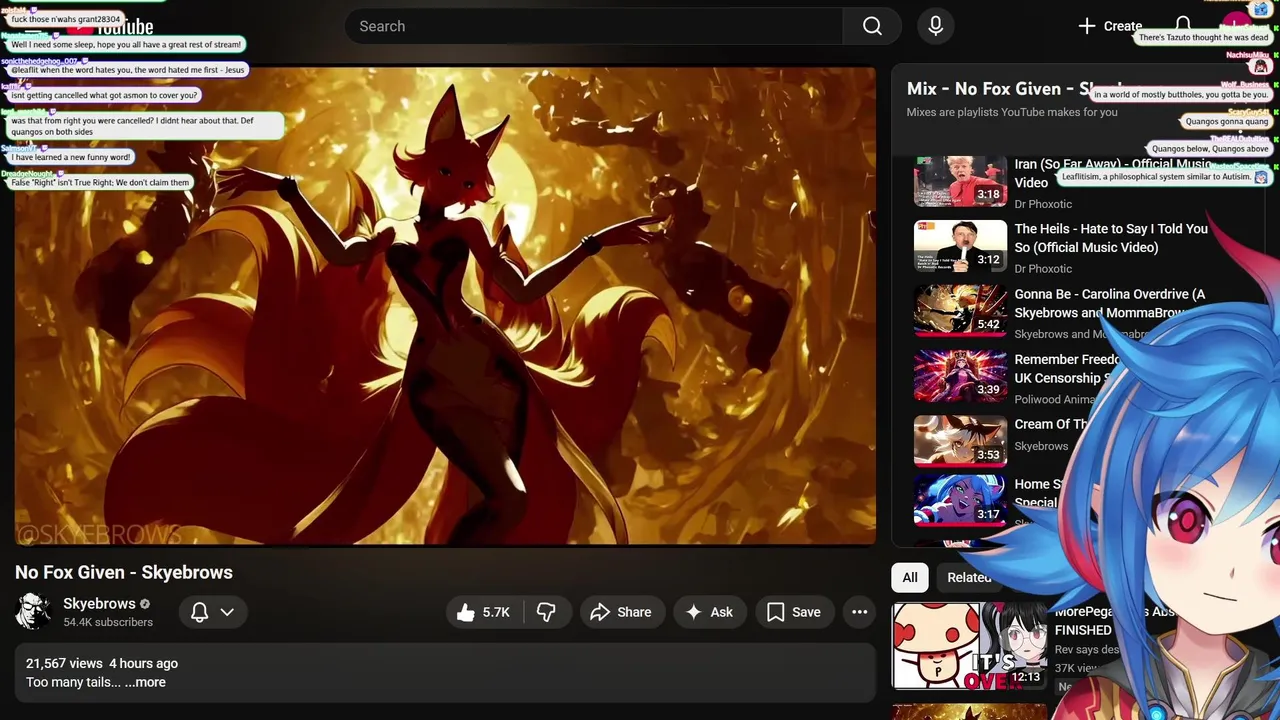Image resolution: width=1280 pixels, height=720 pixels.
Task: Open the notifications bell in the header
Action: 1183,25
